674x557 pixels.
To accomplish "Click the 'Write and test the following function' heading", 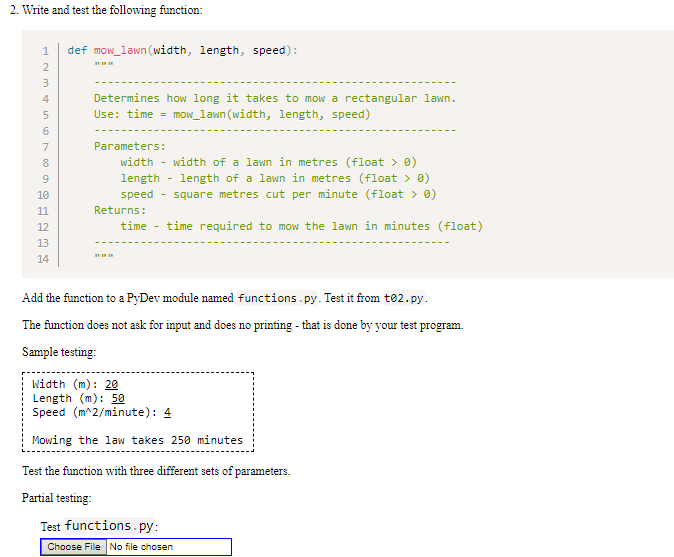I will pos(112,10).
